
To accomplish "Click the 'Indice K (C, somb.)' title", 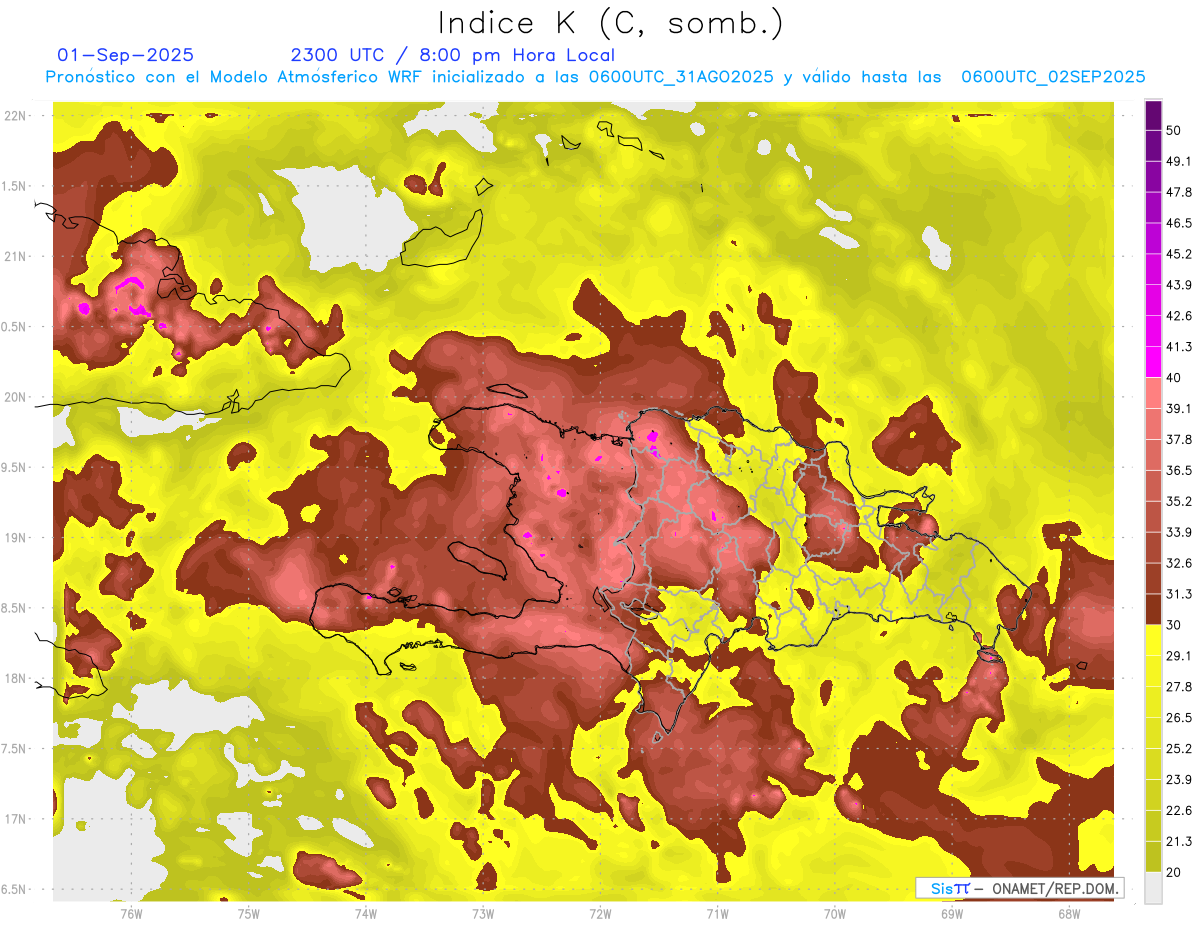I will [x=611, y=23].
